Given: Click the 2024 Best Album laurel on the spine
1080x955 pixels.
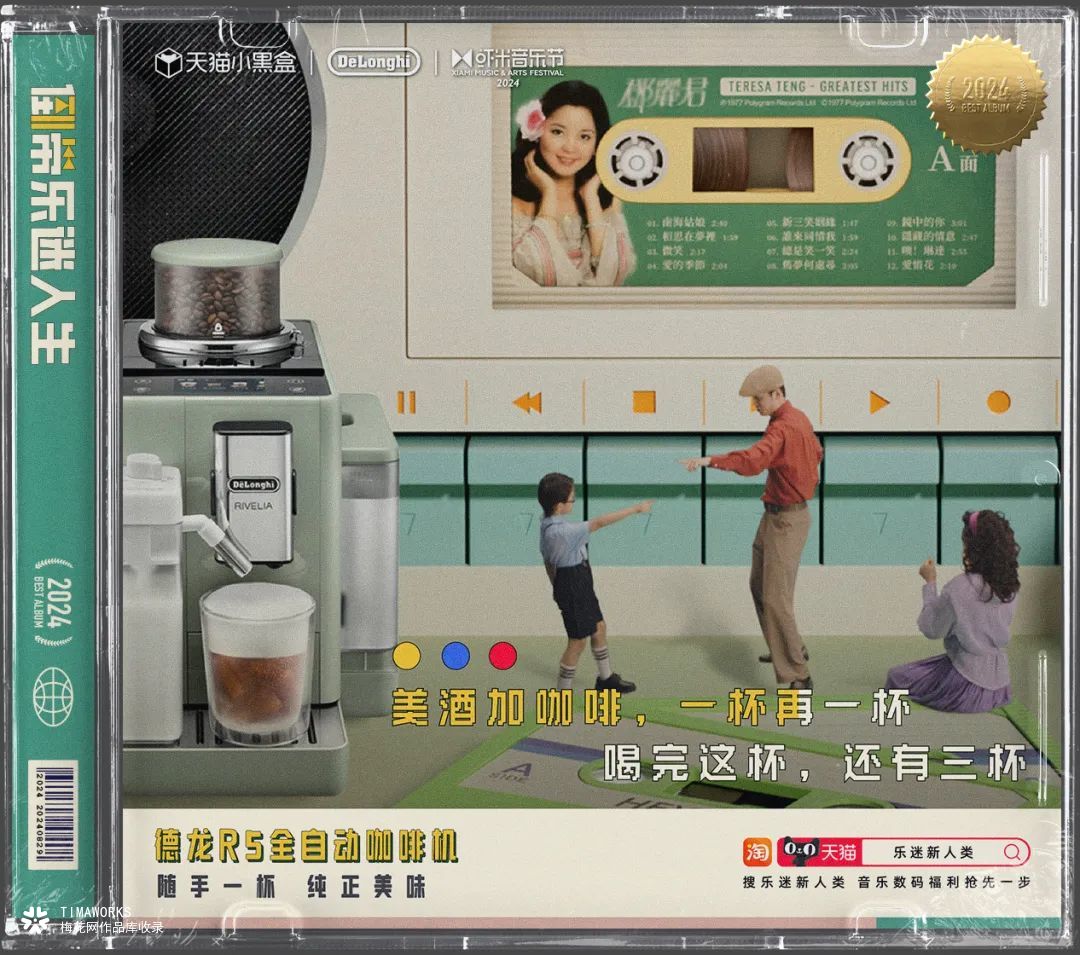Looking at the screenshot, I should 53,602.
